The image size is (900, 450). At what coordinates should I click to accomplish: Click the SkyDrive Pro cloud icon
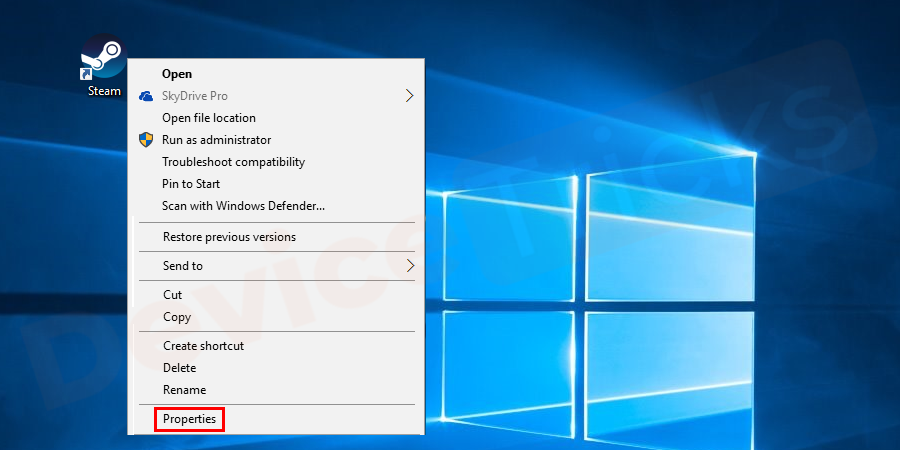146,96
